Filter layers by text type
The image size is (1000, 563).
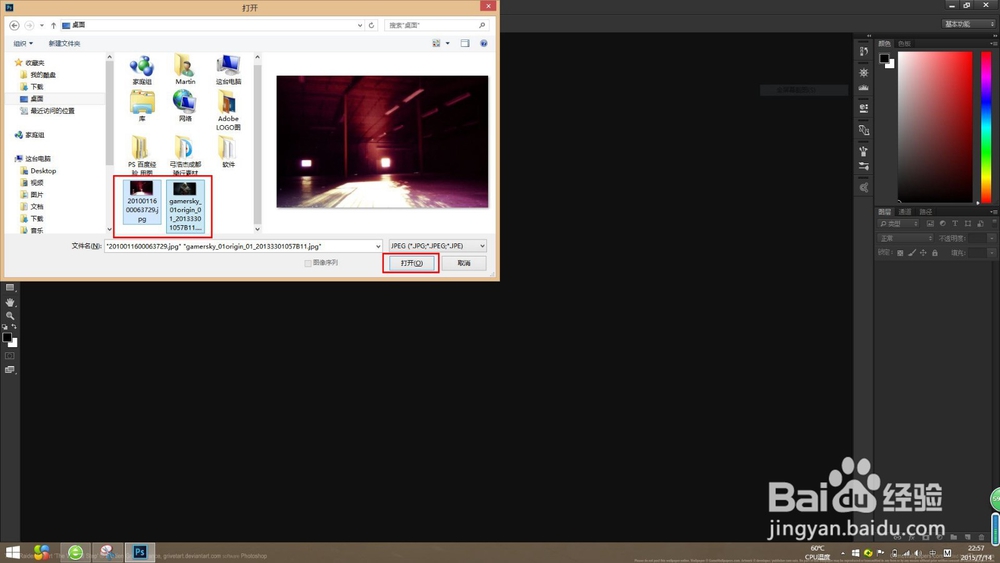[x=955, y=224]
